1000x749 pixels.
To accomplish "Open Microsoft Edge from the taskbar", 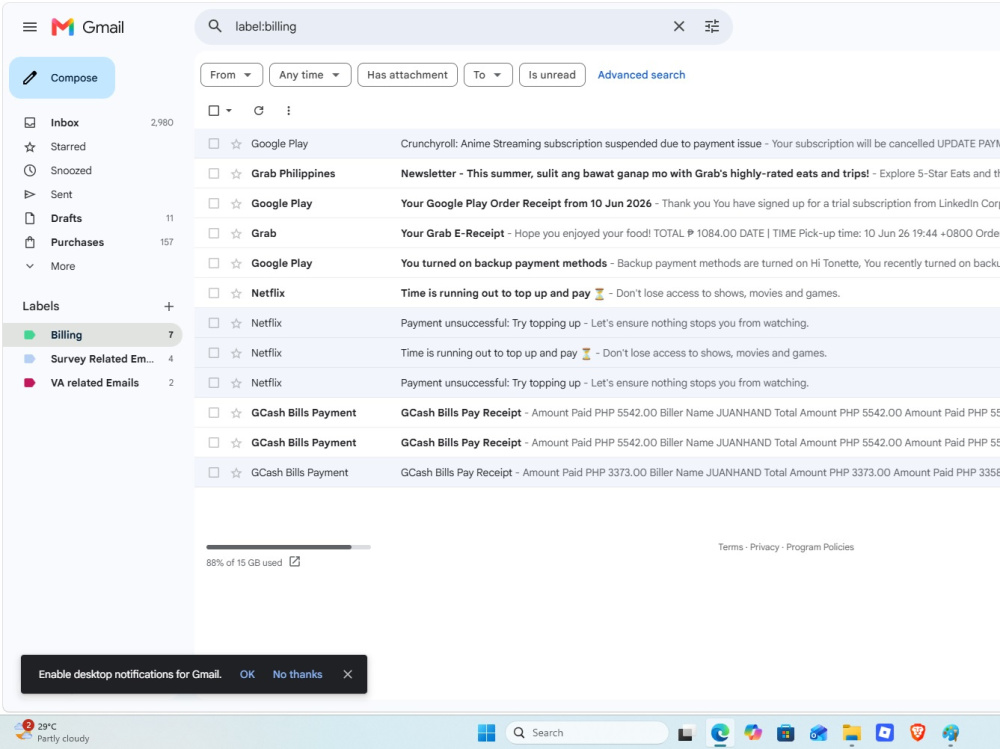I will (720, 733).
